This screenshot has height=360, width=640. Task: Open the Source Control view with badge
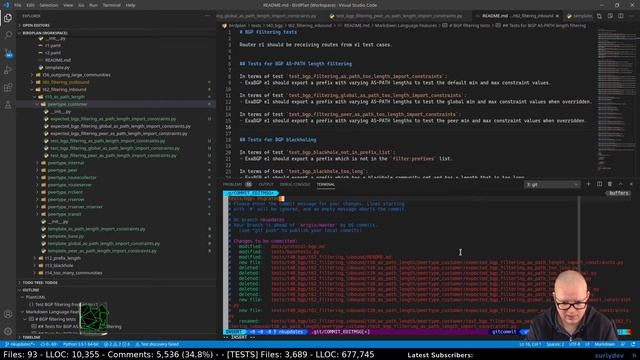[8, 53]
